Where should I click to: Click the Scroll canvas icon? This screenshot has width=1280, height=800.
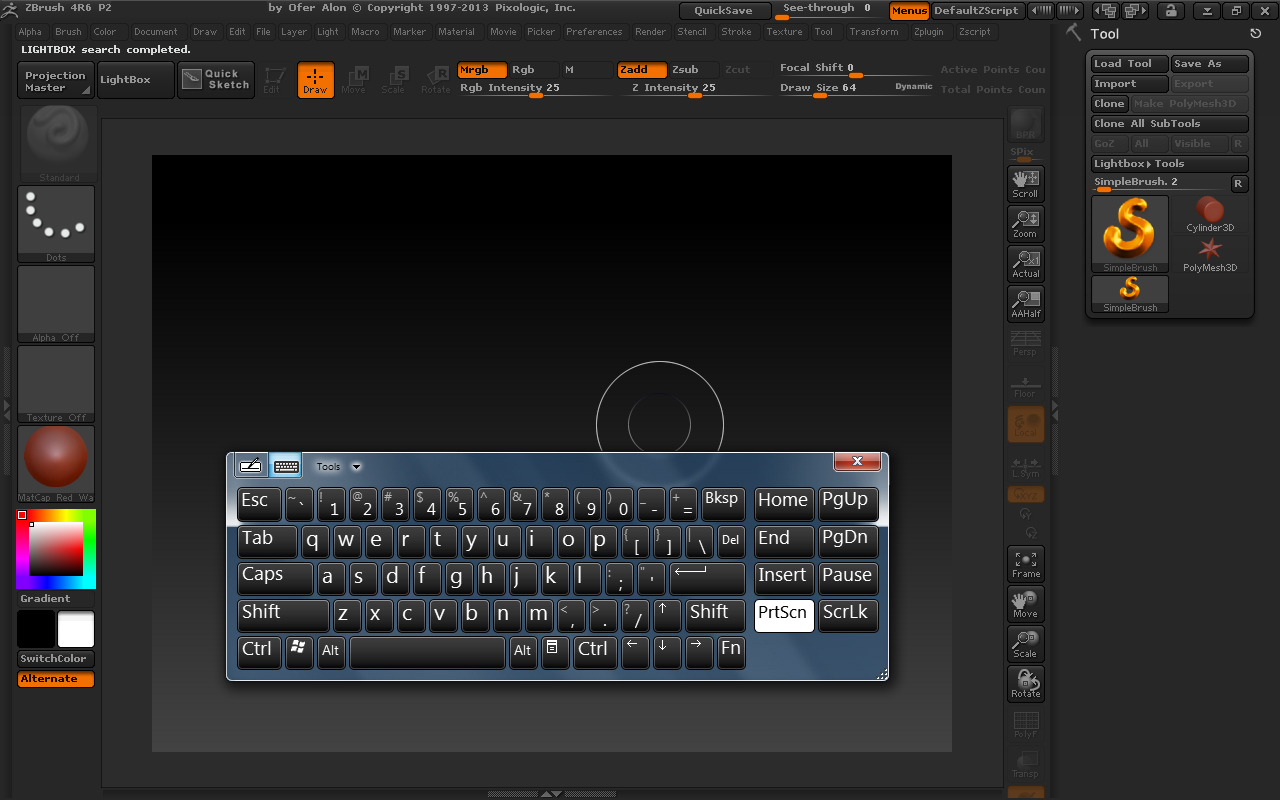click(x=1025, y=183)
